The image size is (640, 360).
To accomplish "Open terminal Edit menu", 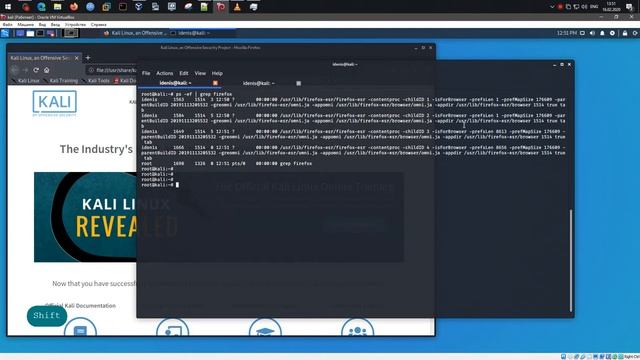I will (184, 73).
